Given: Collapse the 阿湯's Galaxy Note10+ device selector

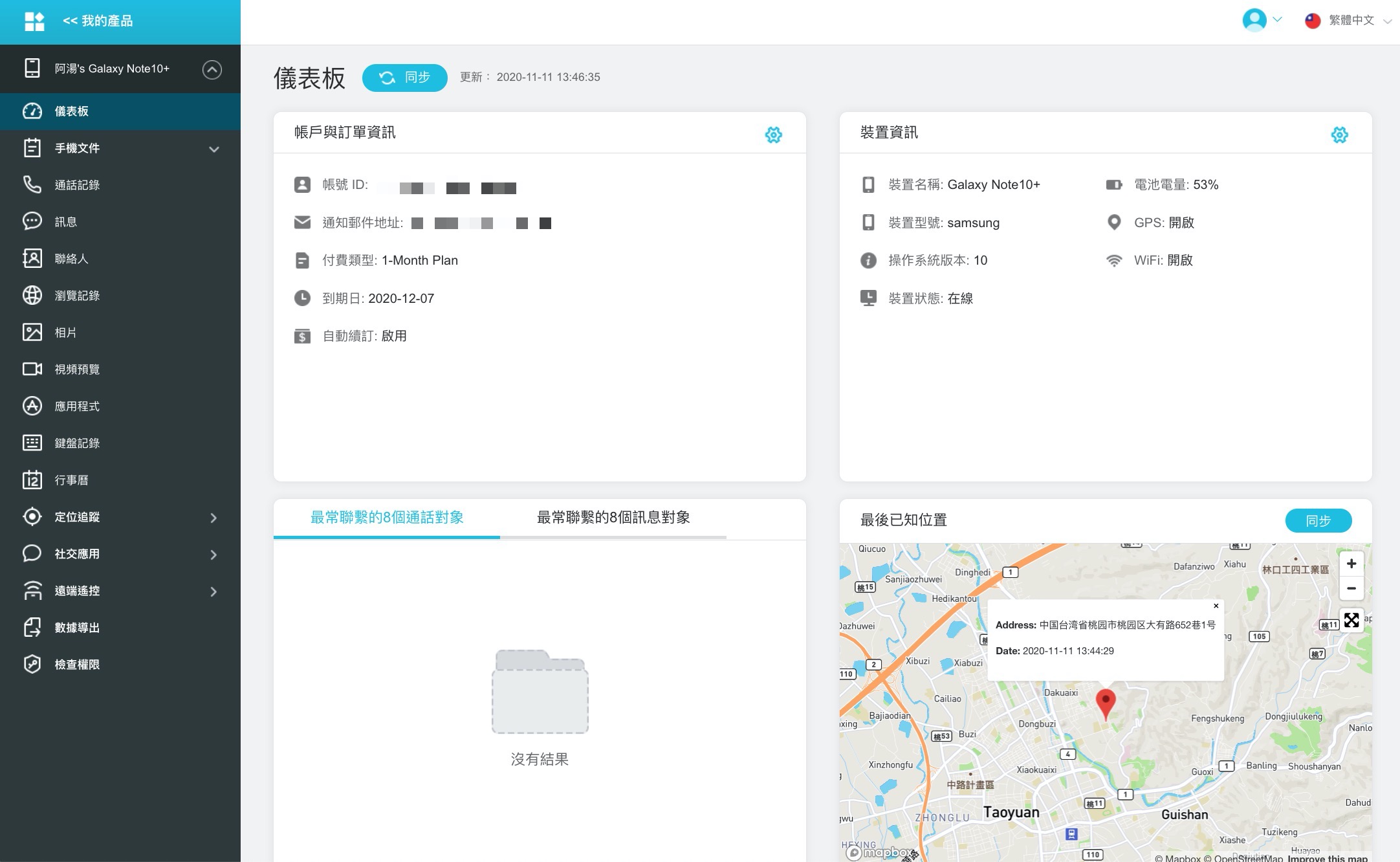Looking at the screenshot, I should pos(212,69).
